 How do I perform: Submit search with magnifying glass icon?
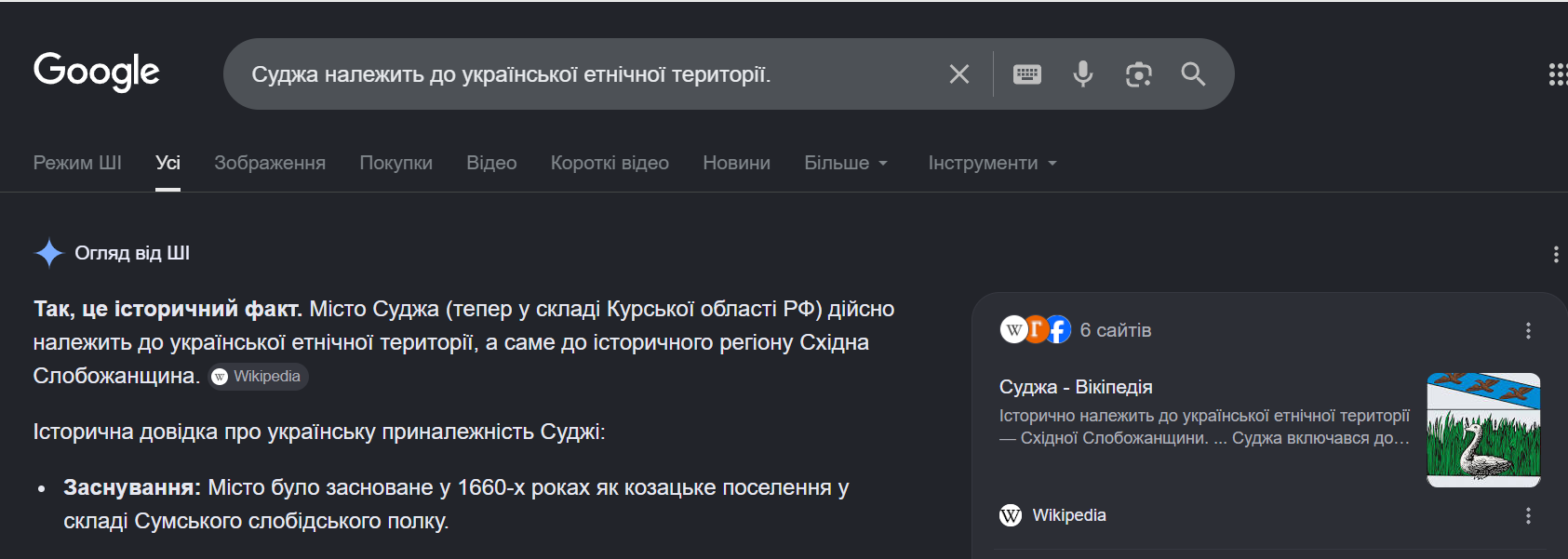[1193, 74]
